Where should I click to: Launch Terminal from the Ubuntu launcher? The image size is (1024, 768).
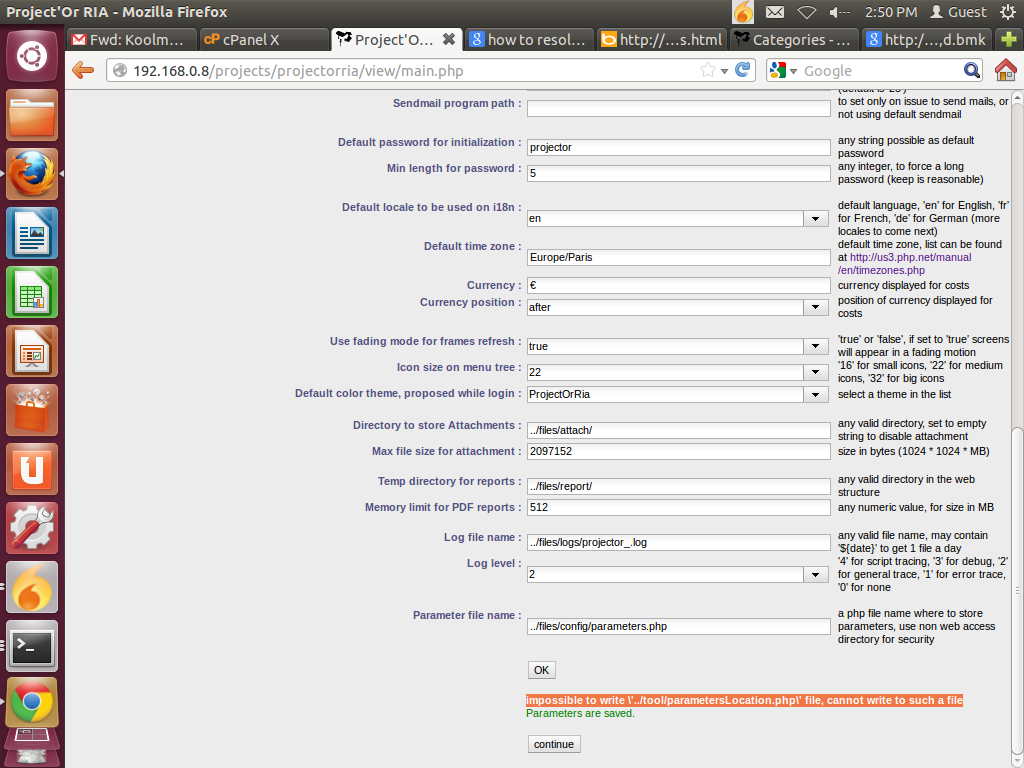[32, 646]
